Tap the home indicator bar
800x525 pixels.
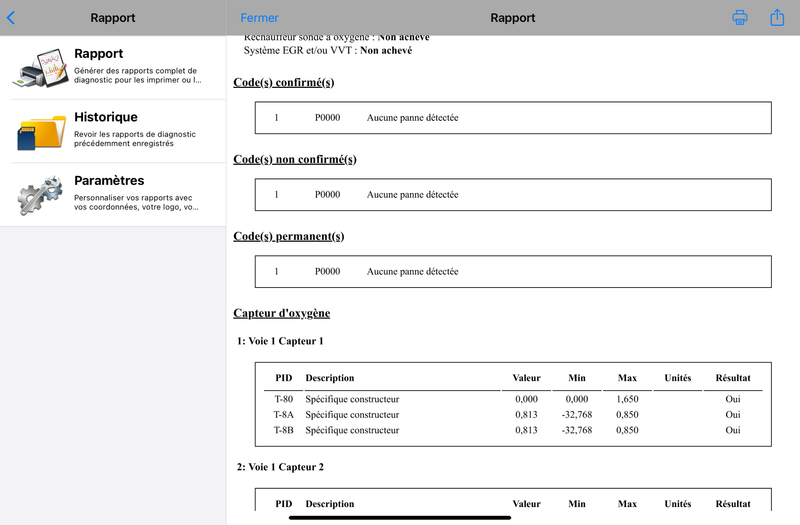click(400, 517)
